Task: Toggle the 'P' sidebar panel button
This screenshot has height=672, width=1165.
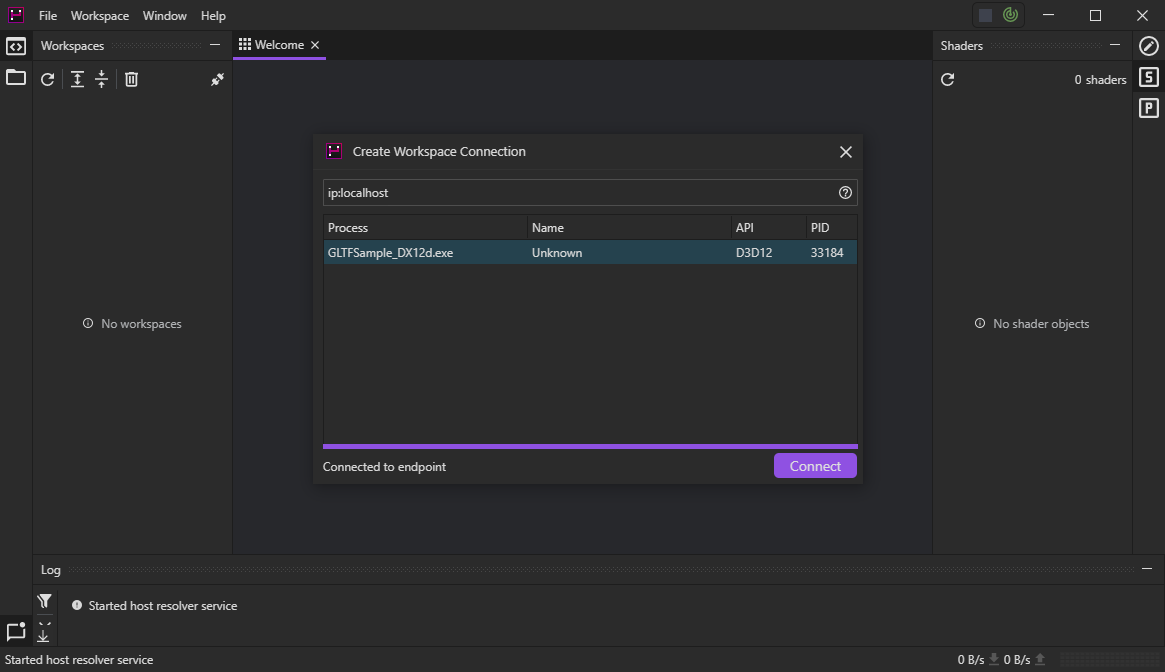Action: point(1149,108)
